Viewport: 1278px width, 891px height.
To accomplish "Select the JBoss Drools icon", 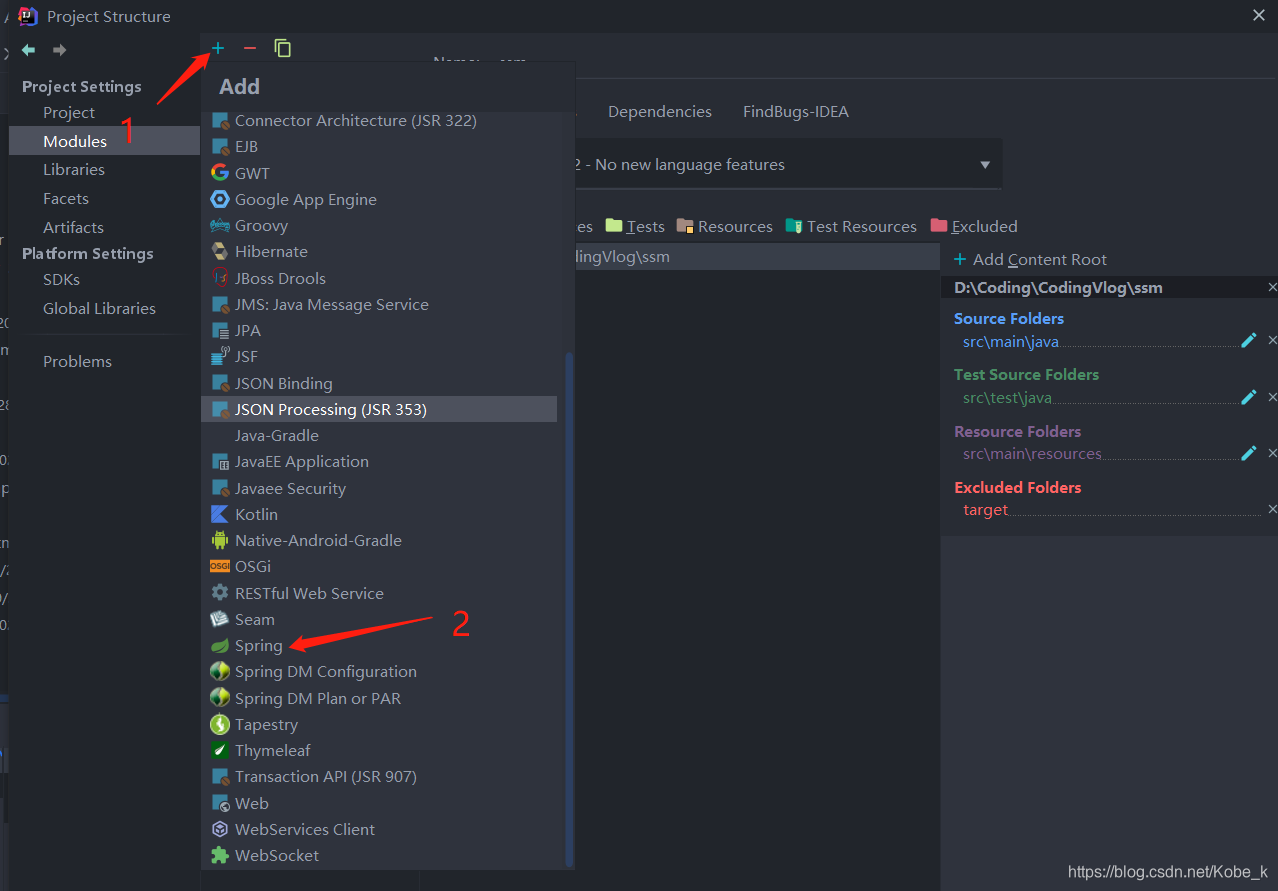I will point(220,278).
